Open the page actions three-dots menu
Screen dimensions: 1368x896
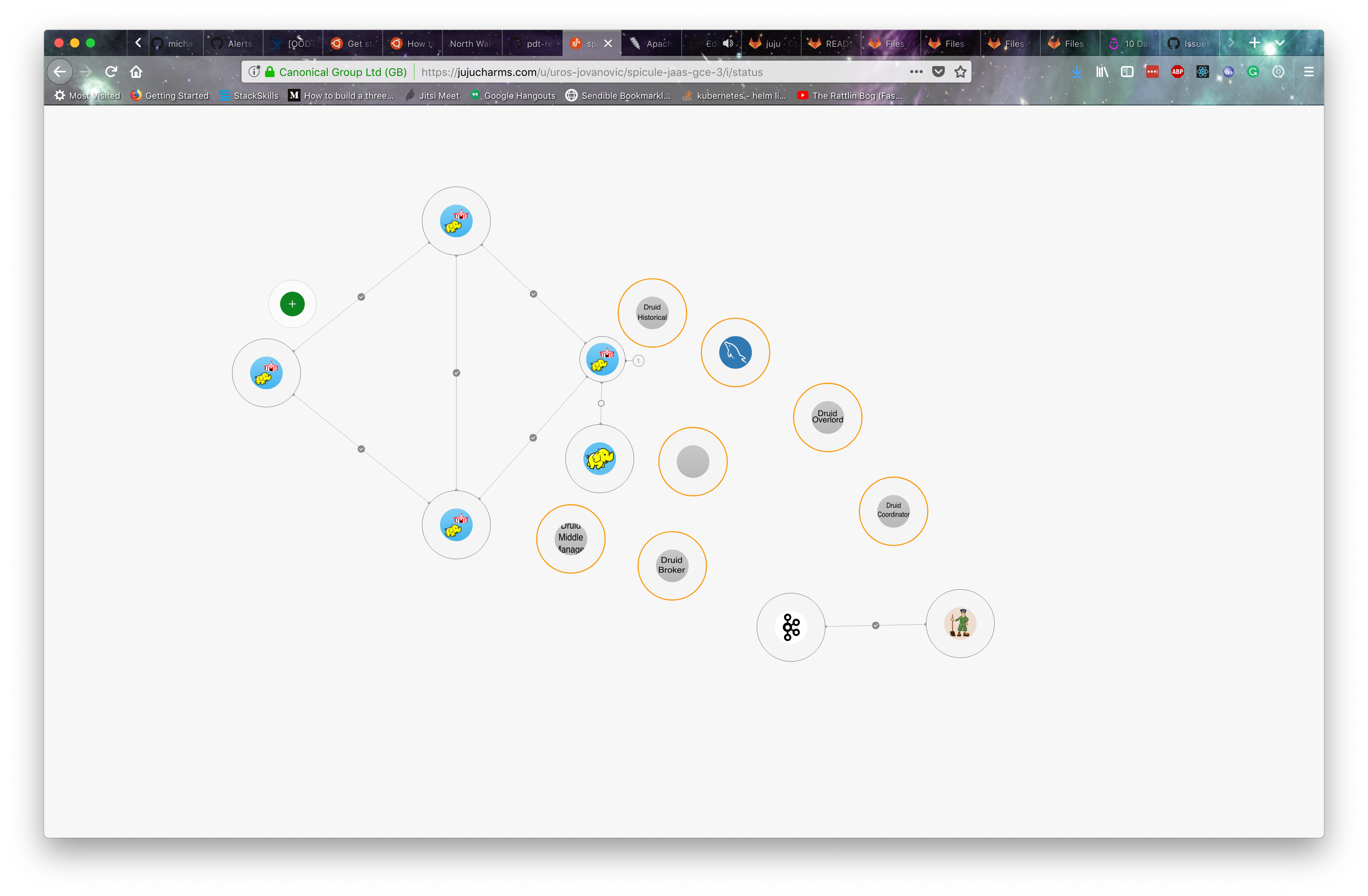click(x=916, y=72)
